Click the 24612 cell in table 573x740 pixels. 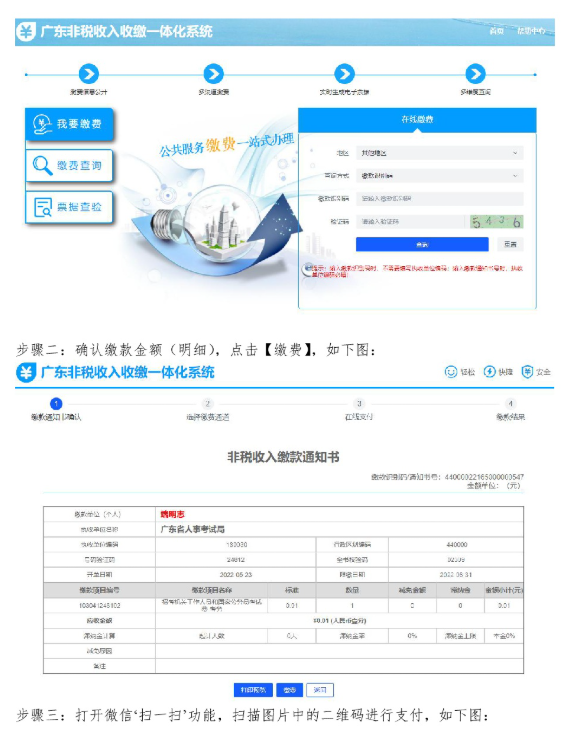pyautogui.click(x=236, y=560)
